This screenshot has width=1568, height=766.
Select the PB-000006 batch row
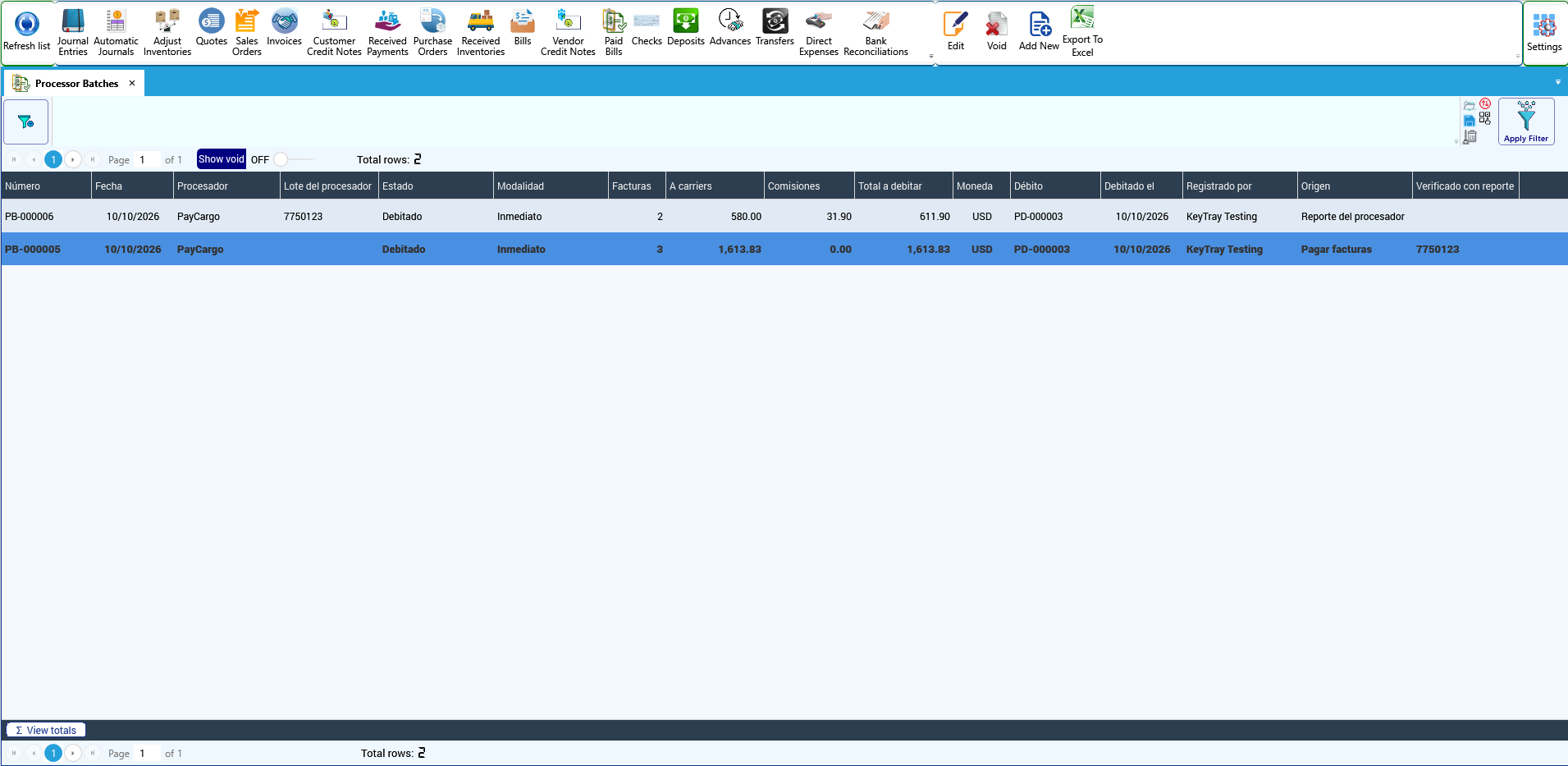tap(784, 217)
